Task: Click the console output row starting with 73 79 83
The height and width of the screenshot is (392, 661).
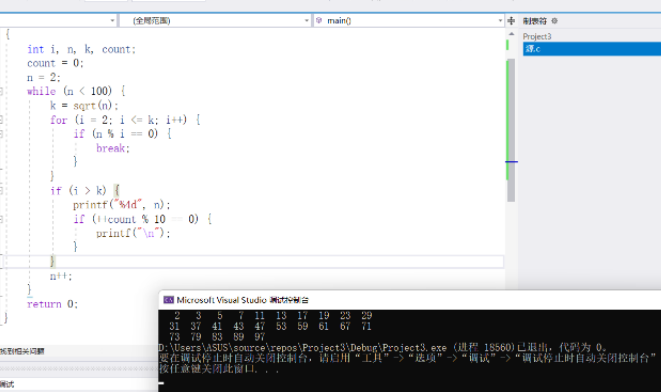Action: pyautogui.click(x=217, y=337)
